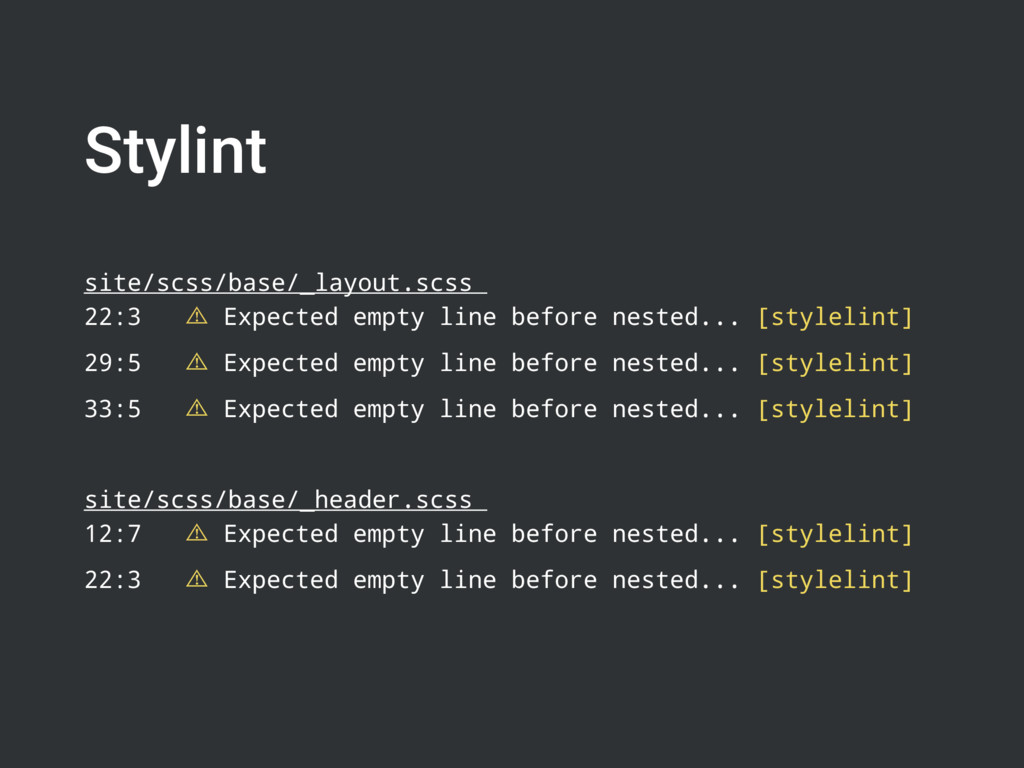
Task: Open the site/scss/base/_layout.scss file link
Action: (285, 283)
